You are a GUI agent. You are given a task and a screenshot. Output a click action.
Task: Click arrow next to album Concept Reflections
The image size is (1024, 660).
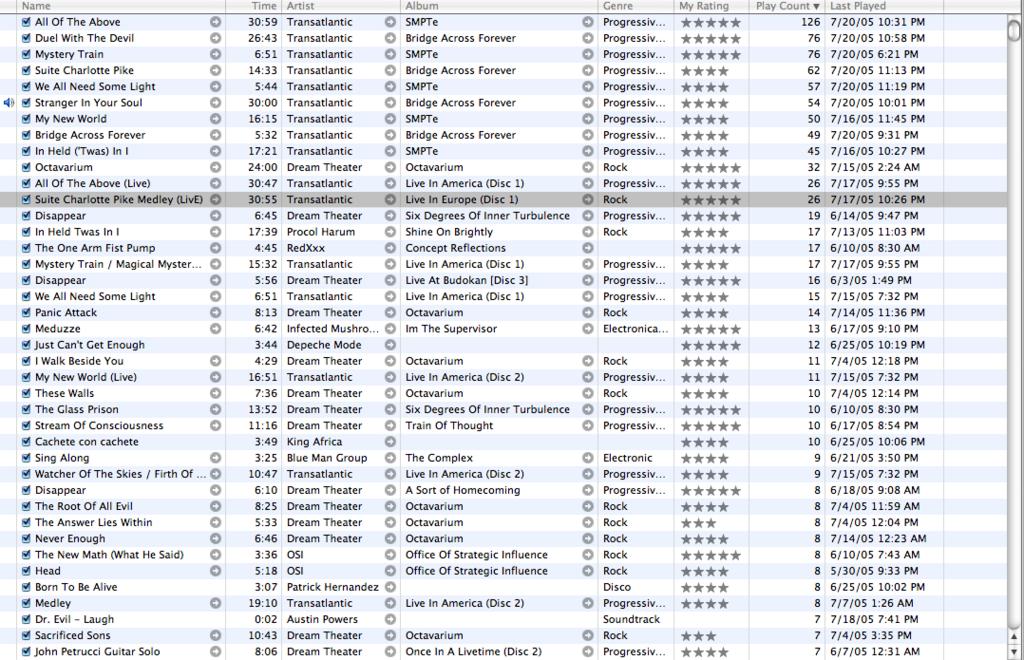click(588, 248)
